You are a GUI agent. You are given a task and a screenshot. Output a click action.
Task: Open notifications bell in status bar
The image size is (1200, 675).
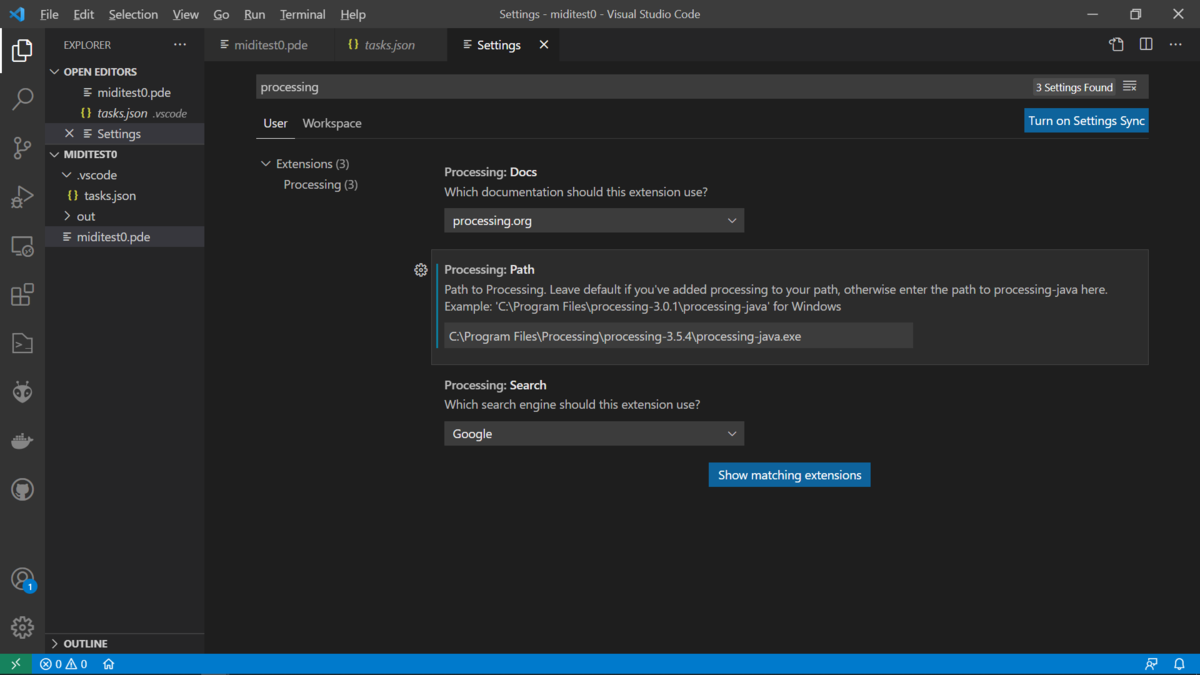(1180, 664)
